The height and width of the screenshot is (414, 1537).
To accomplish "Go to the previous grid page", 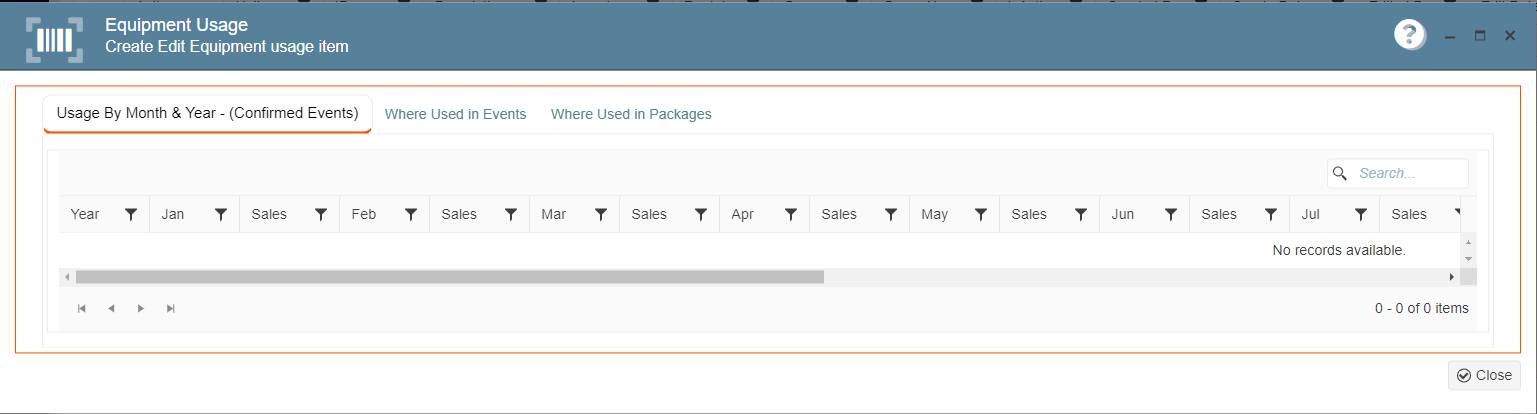I will coord(111,308).
